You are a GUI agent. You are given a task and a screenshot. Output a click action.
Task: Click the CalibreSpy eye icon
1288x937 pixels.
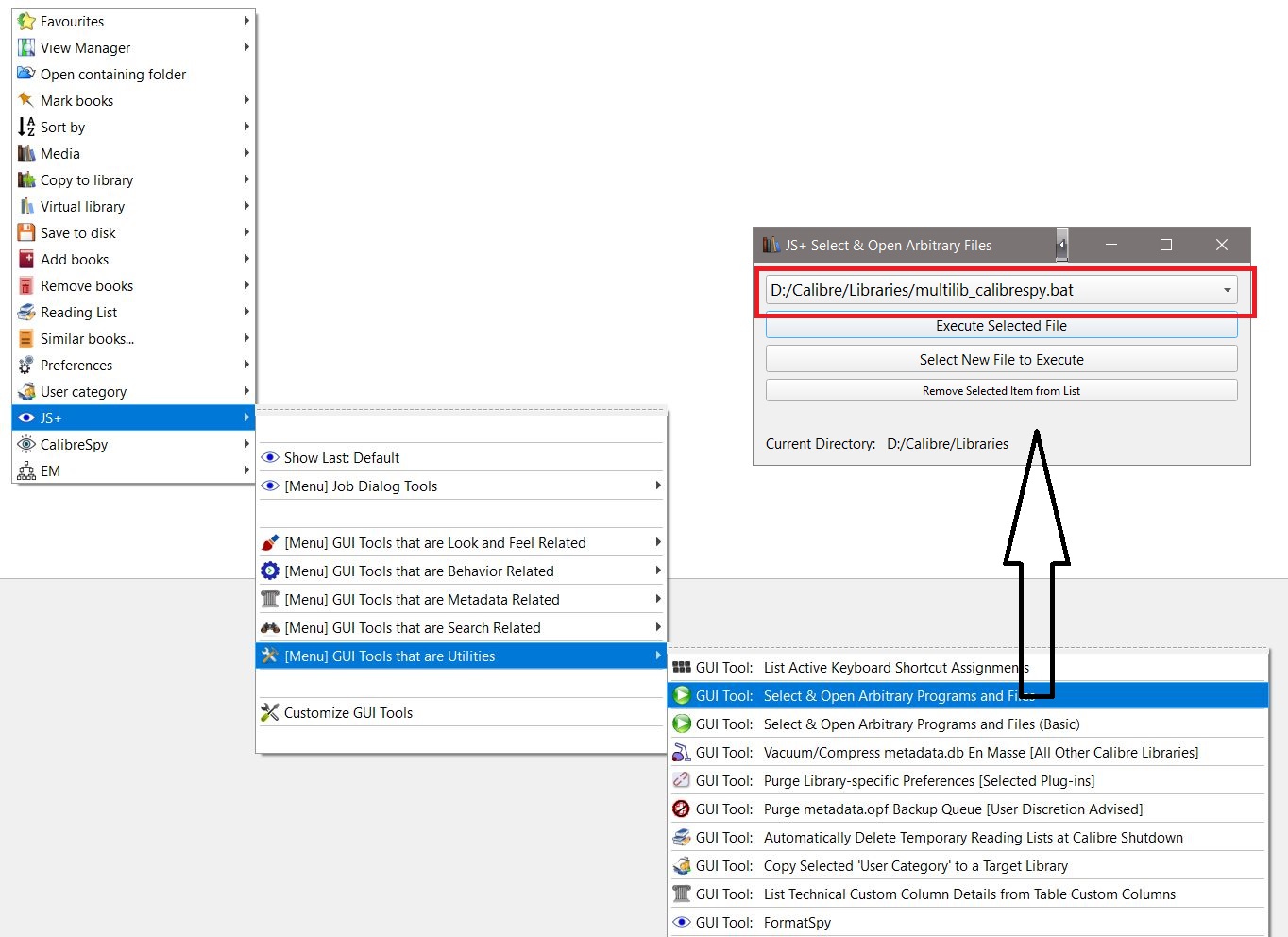point(26,444)
